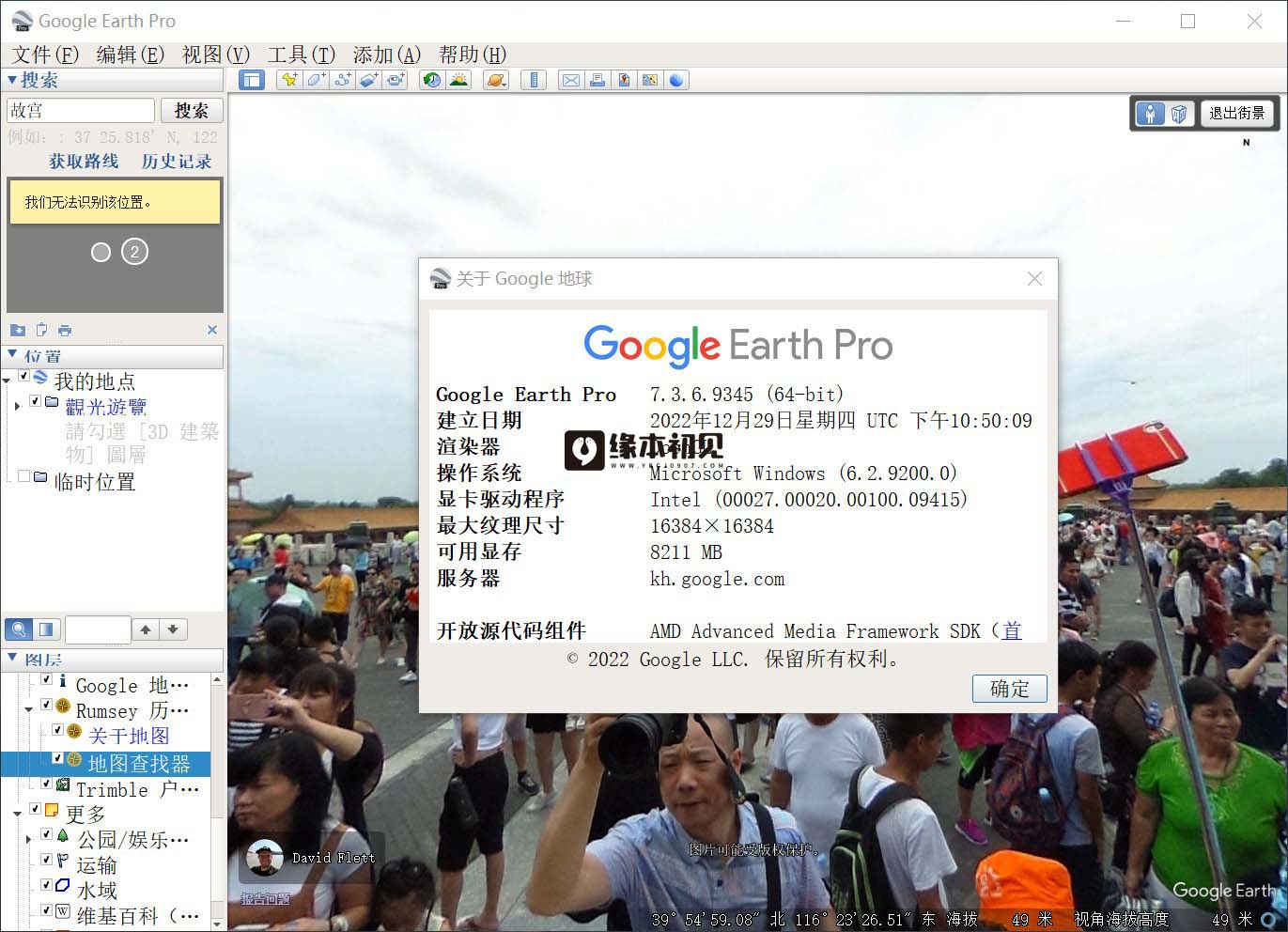Click the 故宫 search input box

coord(80,111)
